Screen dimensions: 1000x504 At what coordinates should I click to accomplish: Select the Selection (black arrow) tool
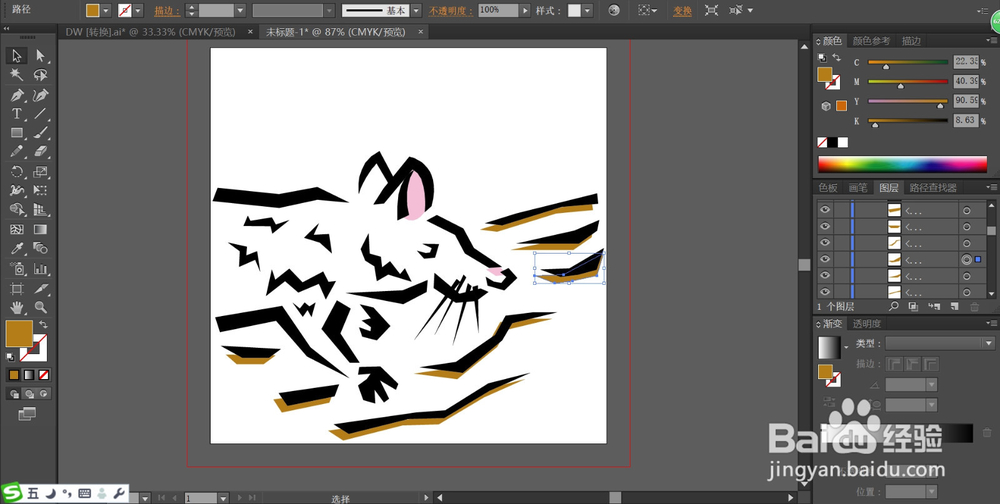tap(17, 56)
